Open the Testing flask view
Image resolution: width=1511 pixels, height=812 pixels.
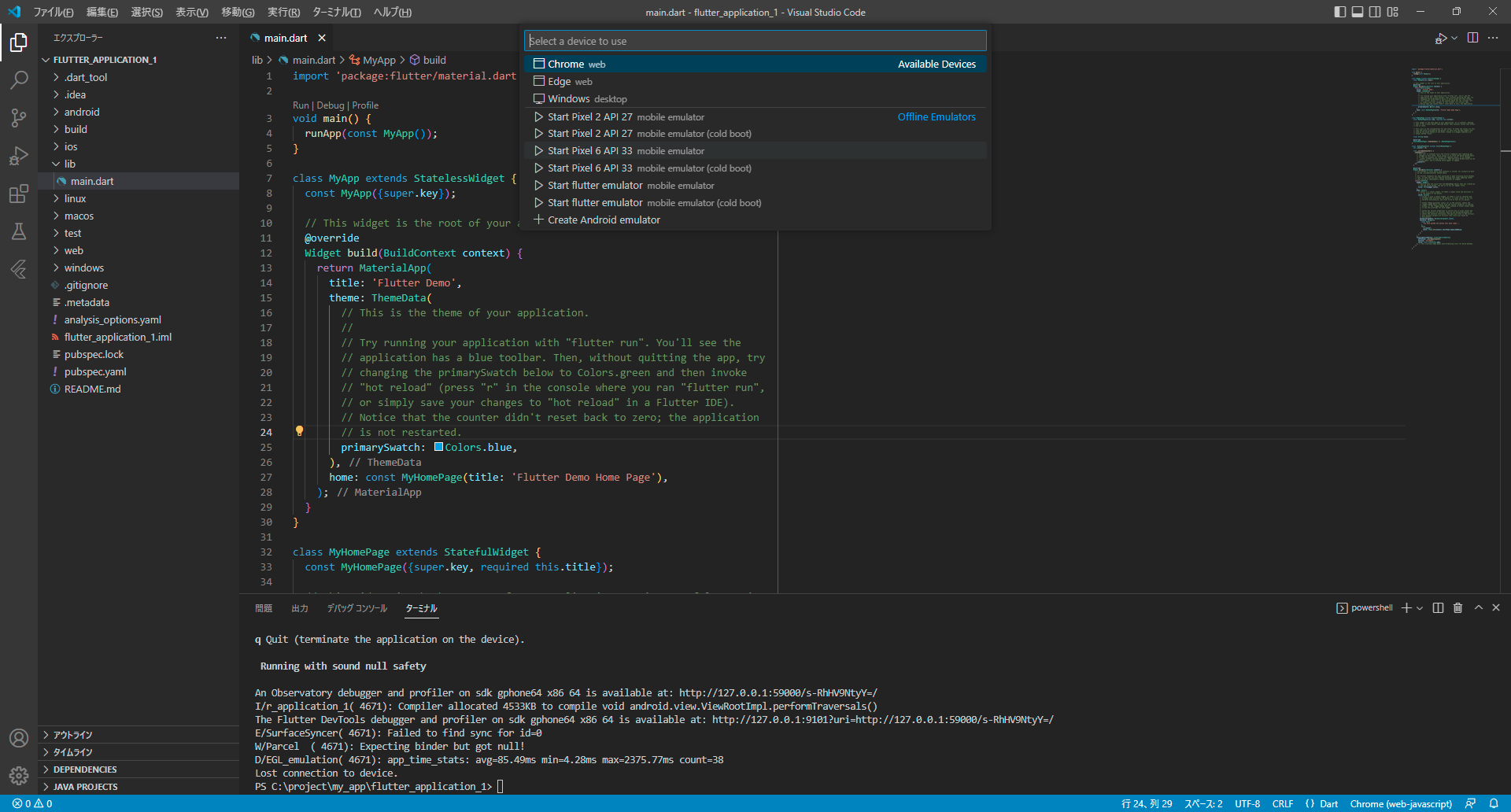click(19, 231)
